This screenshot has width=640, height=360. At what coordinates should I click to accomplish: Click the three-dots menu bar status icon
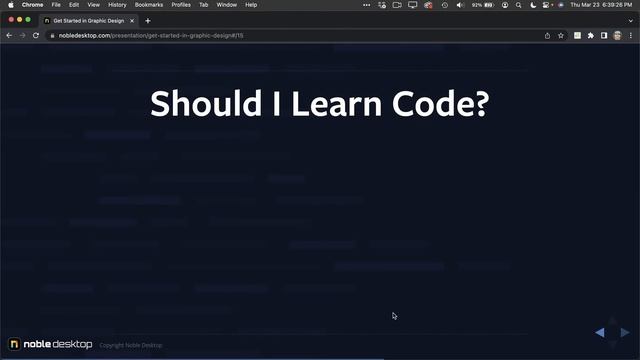click(x=367, y=5)
